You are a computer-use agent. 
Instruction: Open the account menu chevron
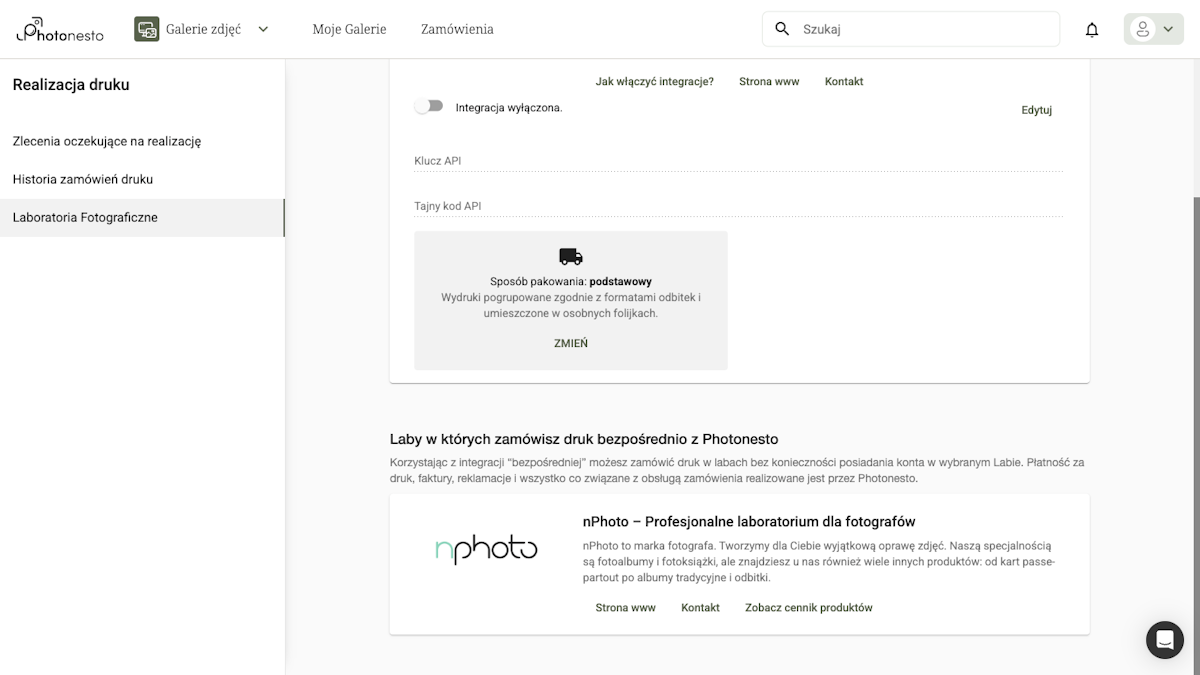point(1167,28)
